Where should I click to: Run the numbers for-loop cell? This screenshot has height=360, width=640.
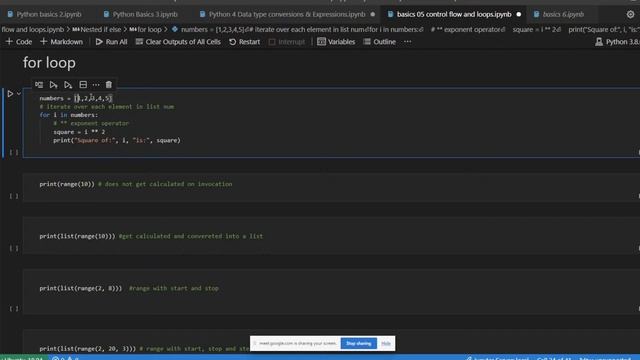[x=10, y=94]
